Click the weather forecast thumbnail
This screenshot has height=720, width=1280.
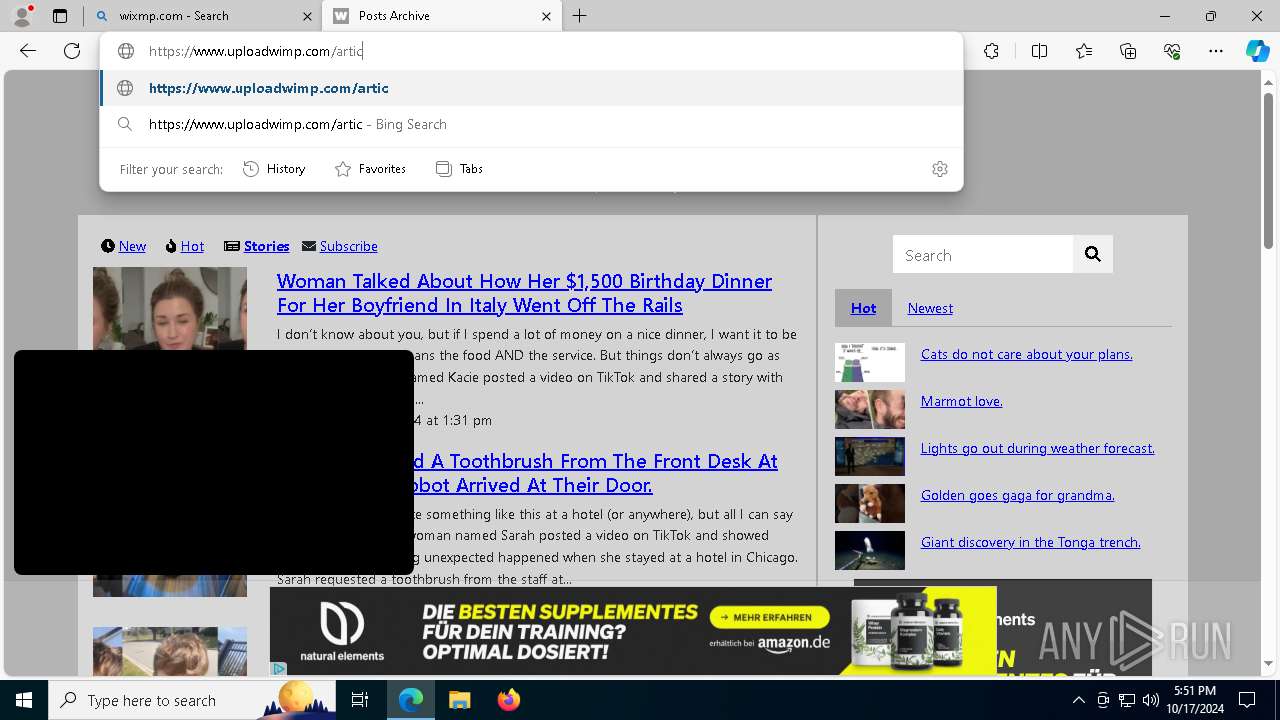(x=870, y=457)
